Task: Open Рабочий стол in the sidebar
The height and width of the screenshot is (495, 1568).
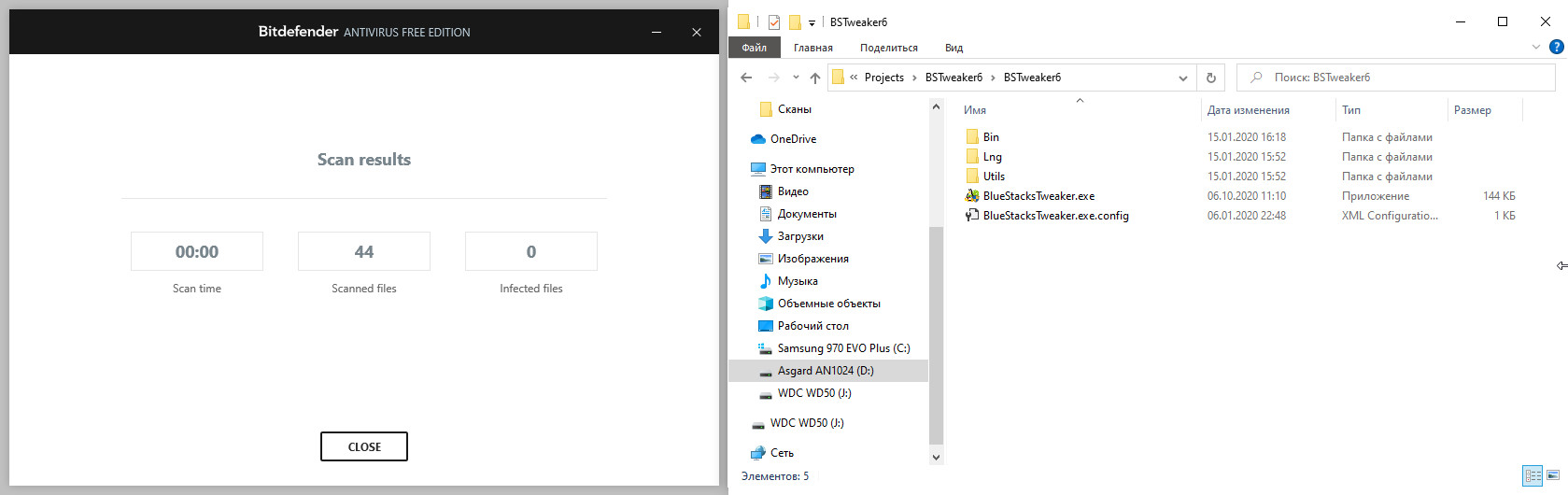Action: (x=812, y=326)
